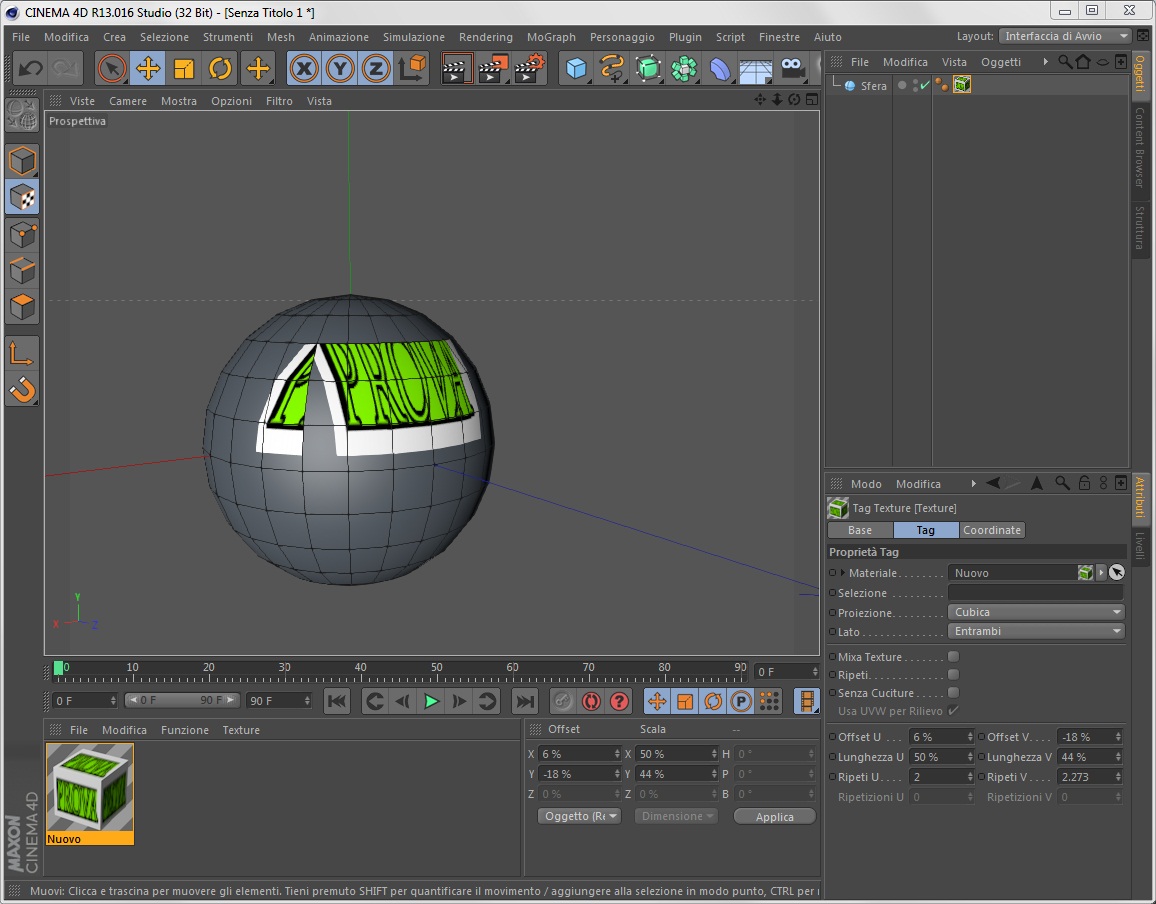Toggle the snap magnet tool
Viewport: 1156px width, 904px height.
(22, 388)
